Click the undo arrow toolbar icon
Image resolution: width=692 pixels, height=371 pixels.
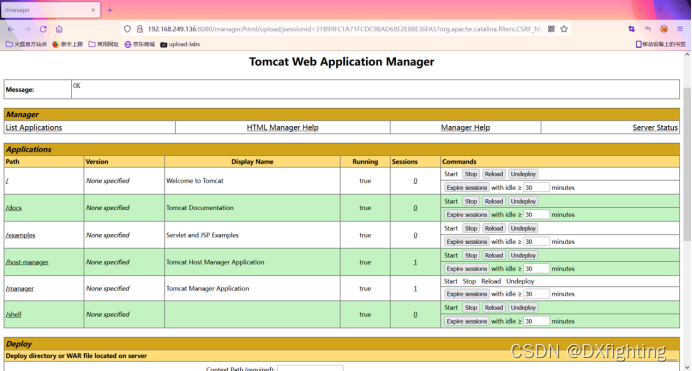[647, 29]
